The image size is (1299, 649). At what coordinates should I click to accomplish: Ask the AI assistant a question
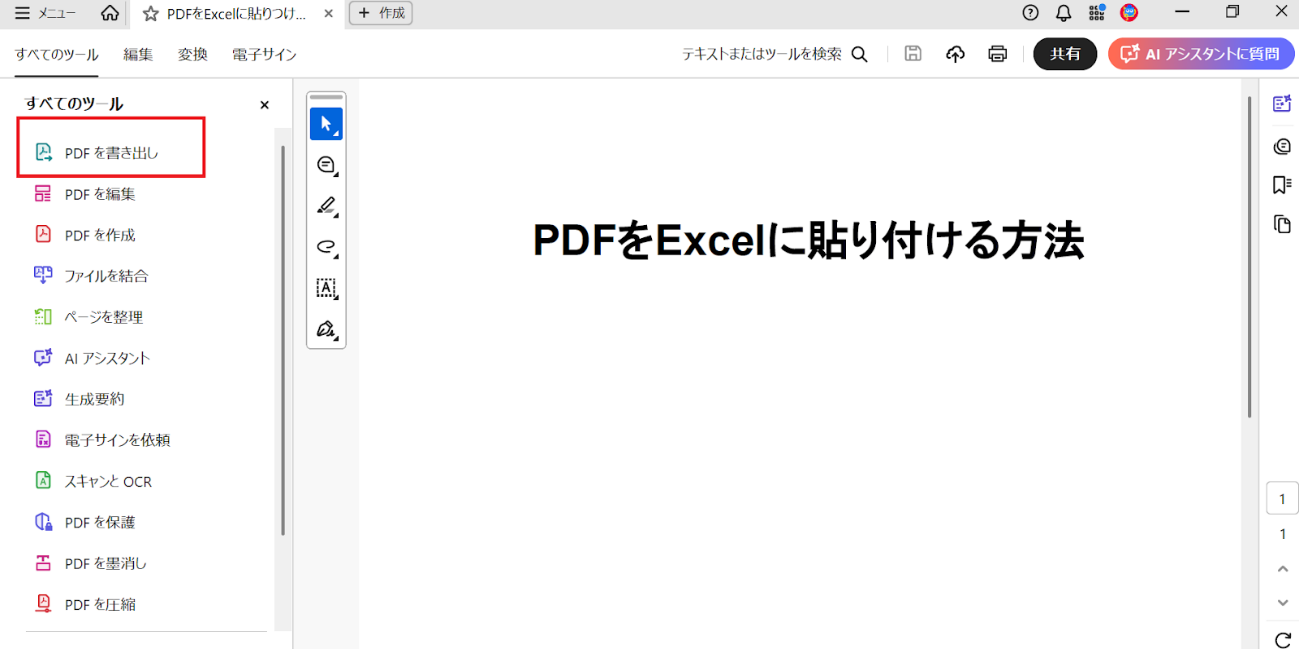[1200, 53]
